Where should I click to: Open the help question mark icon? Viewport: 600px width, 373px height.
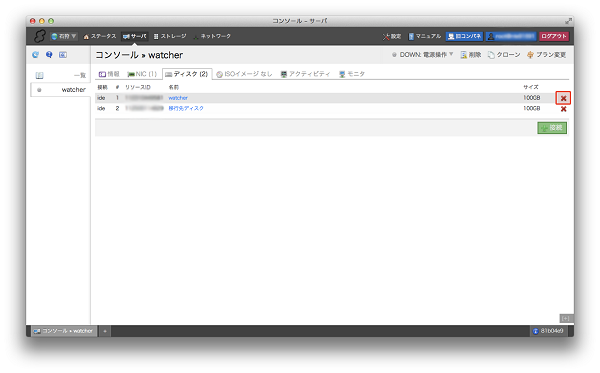49,55
